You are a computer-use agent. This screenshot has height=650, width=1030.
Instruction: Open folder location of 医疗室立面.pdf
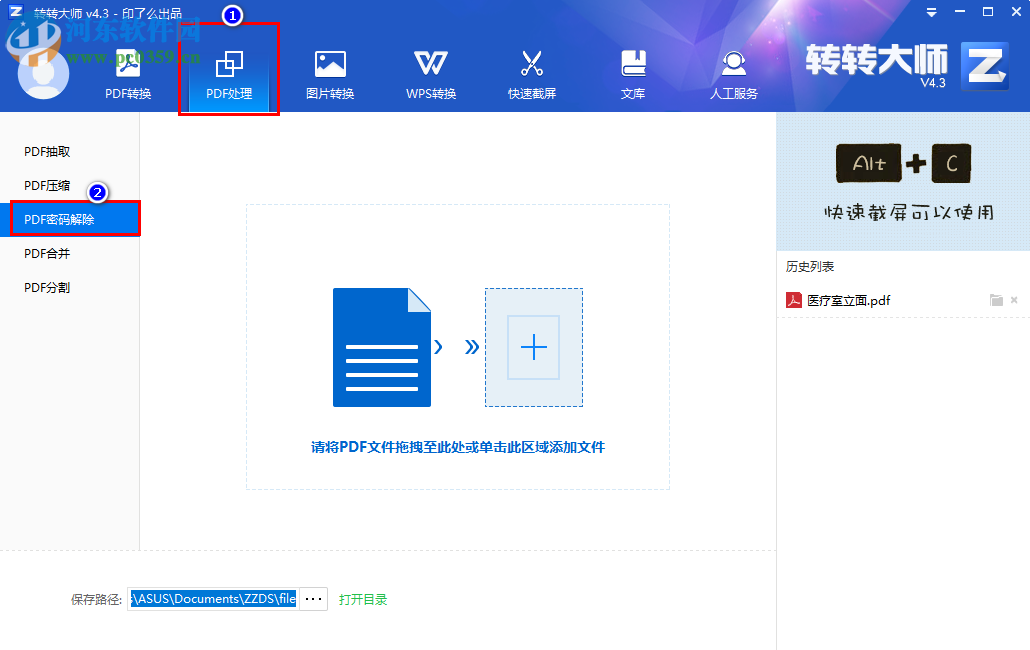997,299
